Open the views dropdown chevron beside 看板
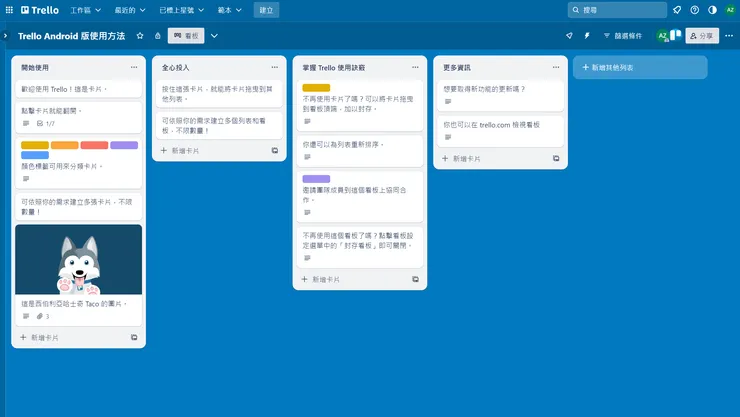740x417 pixels. 214,36
